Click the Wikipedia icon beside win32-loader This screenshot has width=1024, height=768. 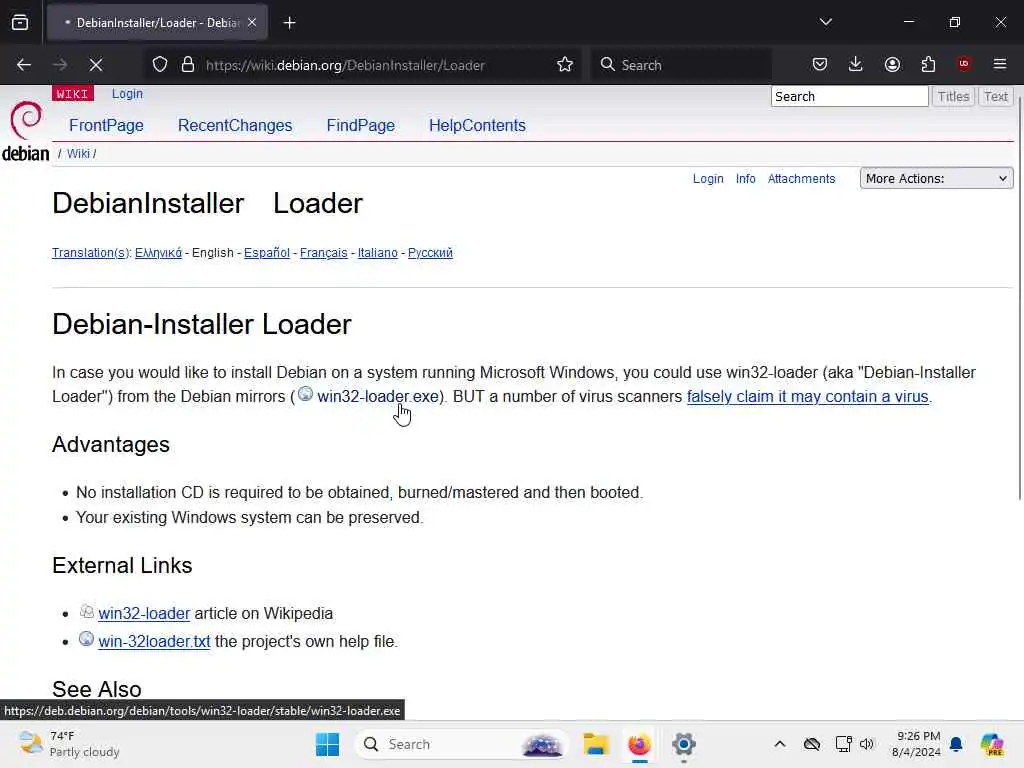[x=87, y=611]
